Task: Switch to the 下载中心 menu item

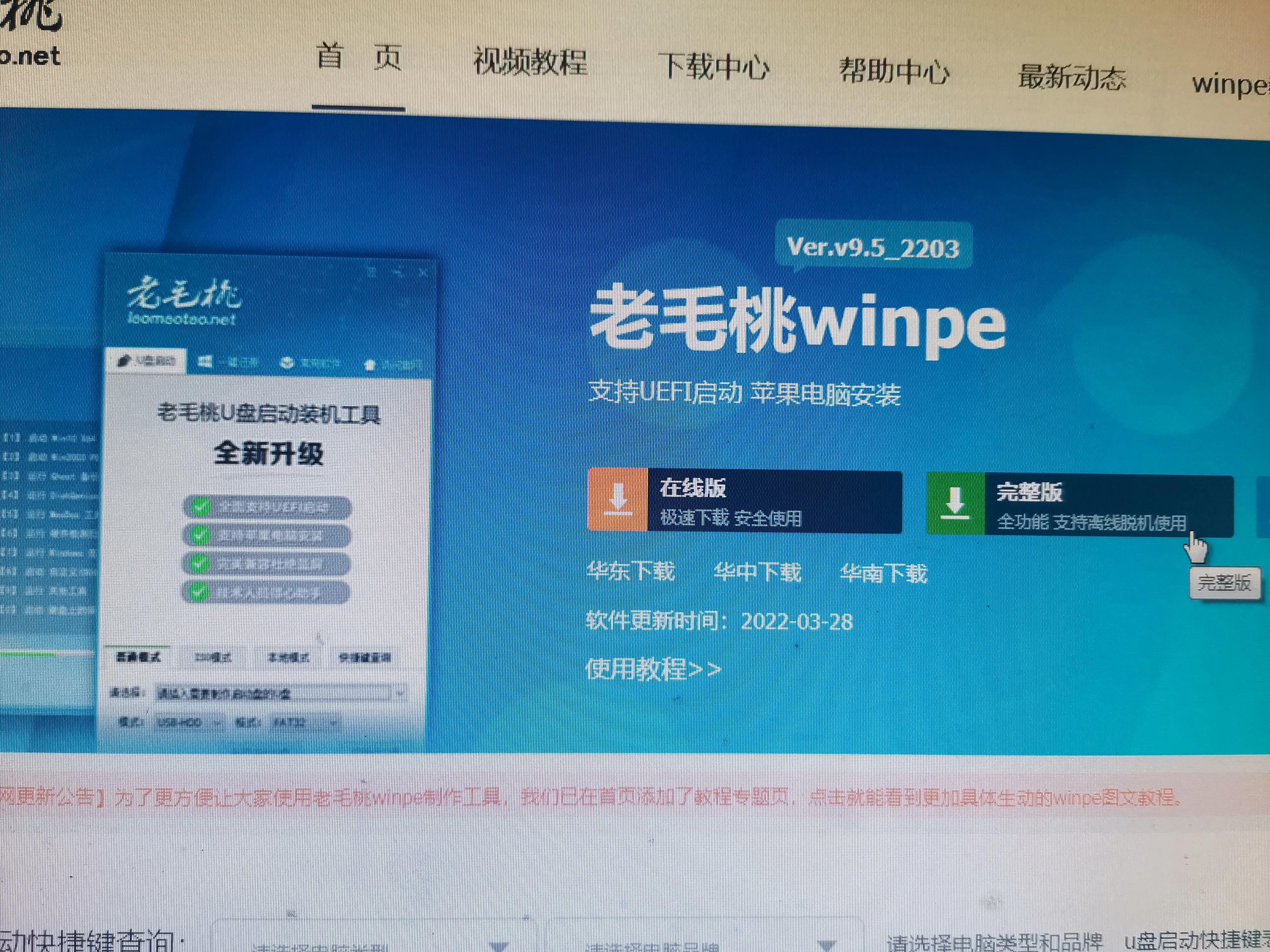Action: click(716, 66)
